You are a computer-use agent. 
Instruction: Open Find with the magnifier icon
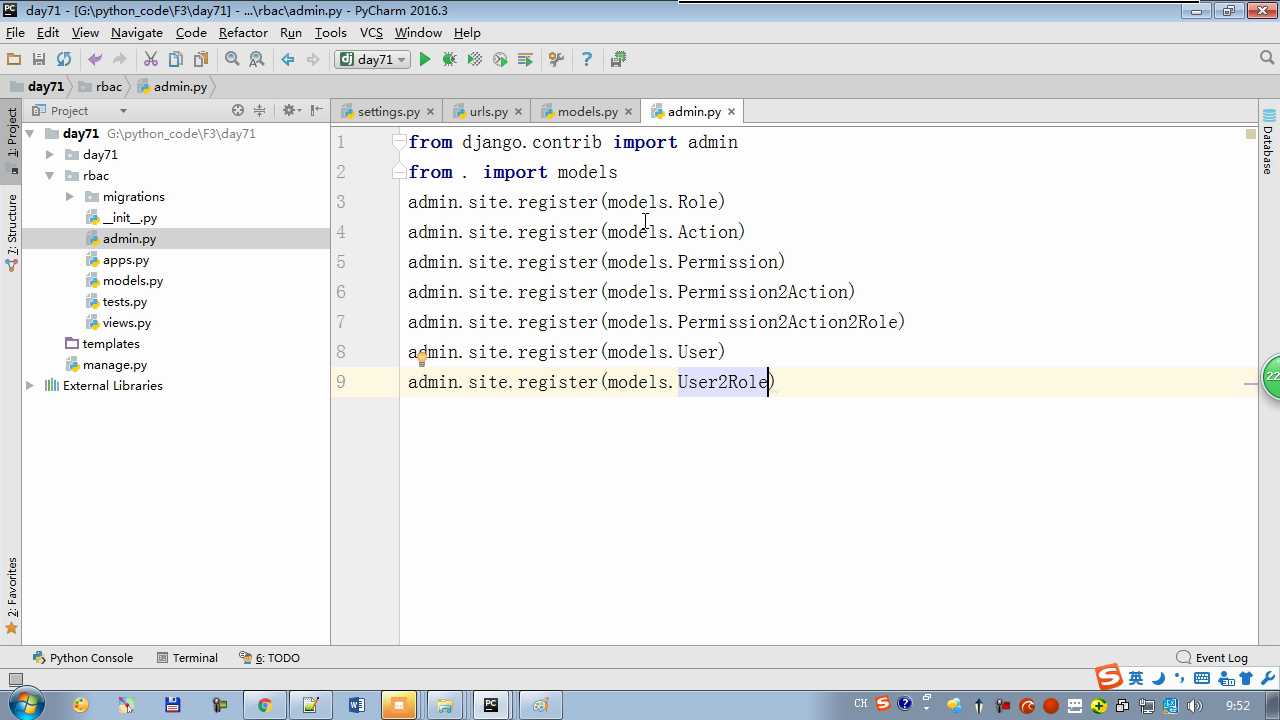(x=232, y=60)
